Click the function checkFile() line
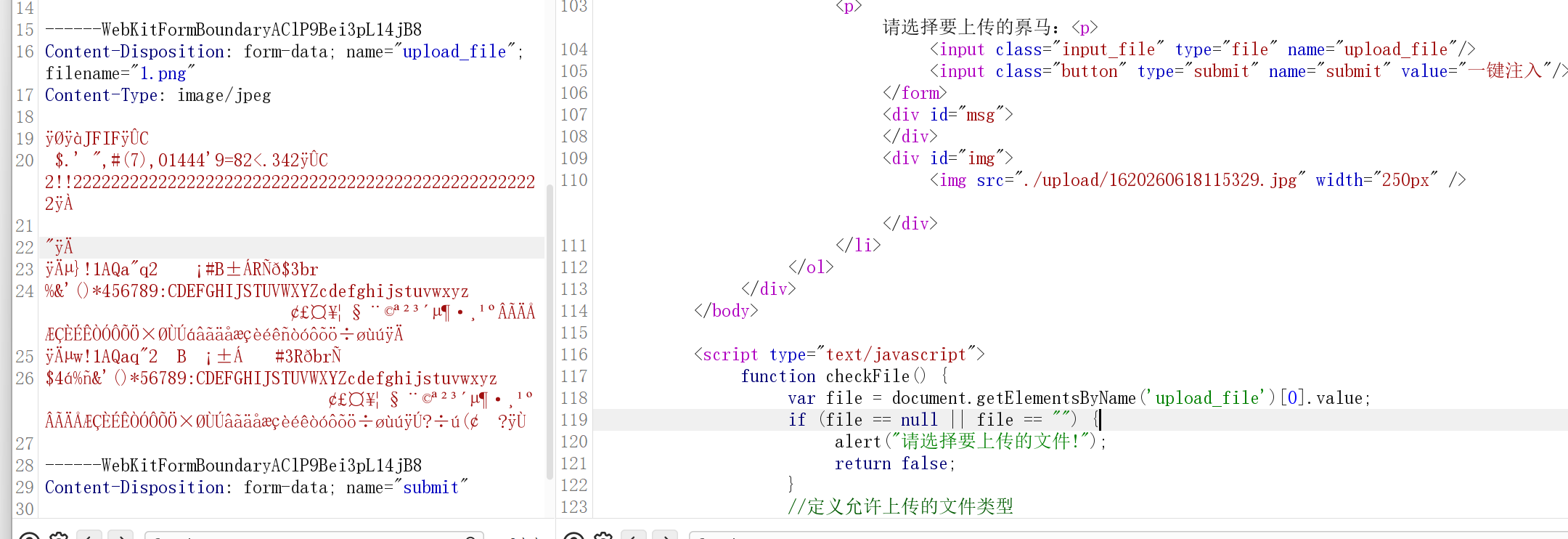1568x539 pixels. tap(844, 376)
